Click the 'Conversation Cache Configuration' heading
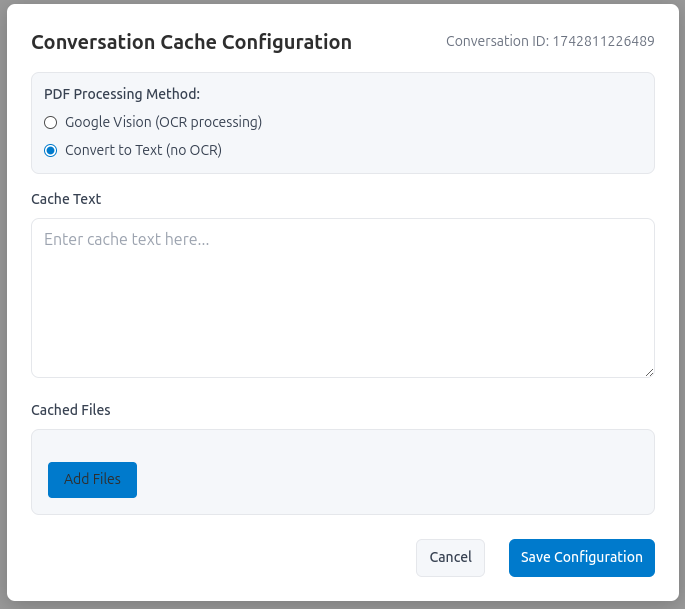This screenshot has width=685, height=609. coord(191,42)
